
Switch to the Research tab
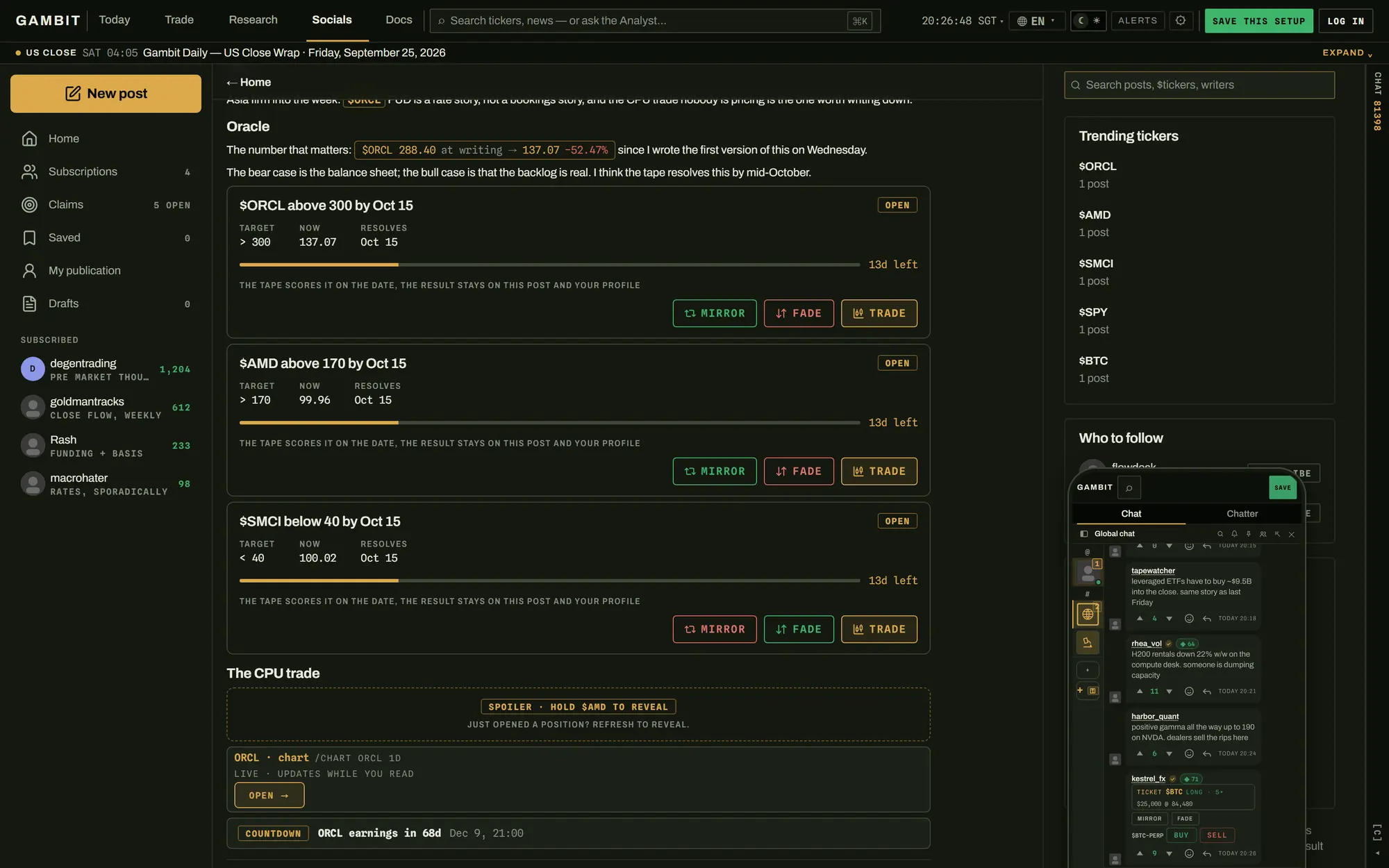click(x=253, y=20)
